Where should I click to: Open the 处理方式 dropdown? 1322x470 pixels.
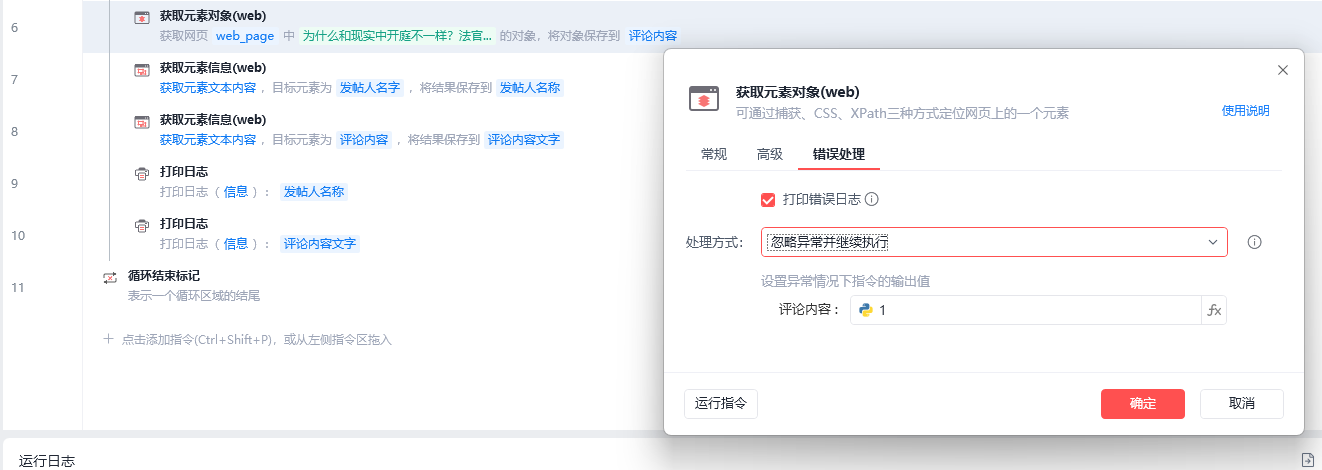pos(994,242)
